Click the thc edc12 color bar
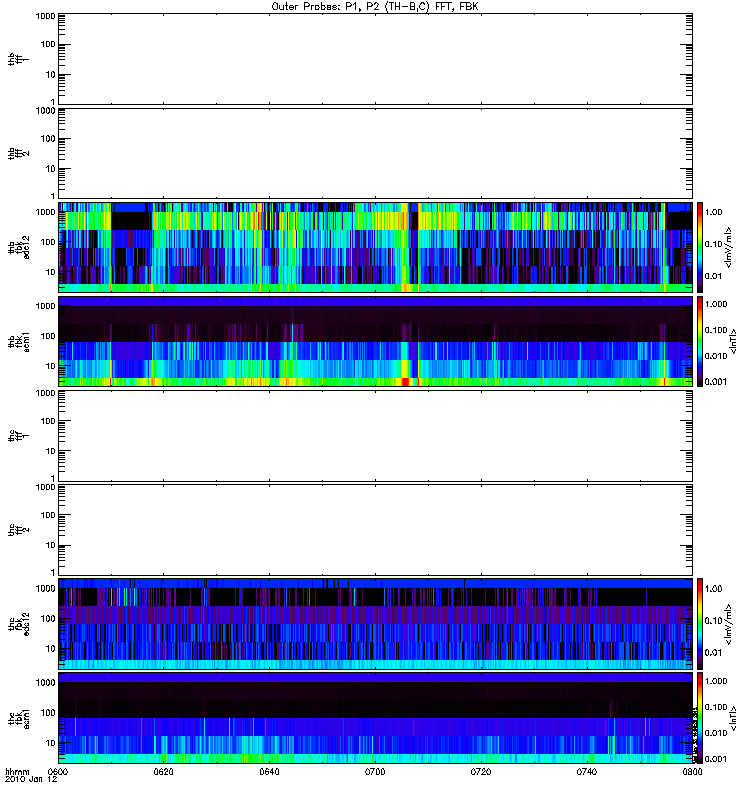Image resolution: width=750 pixels, height=800 pixels. coord(700,624)
